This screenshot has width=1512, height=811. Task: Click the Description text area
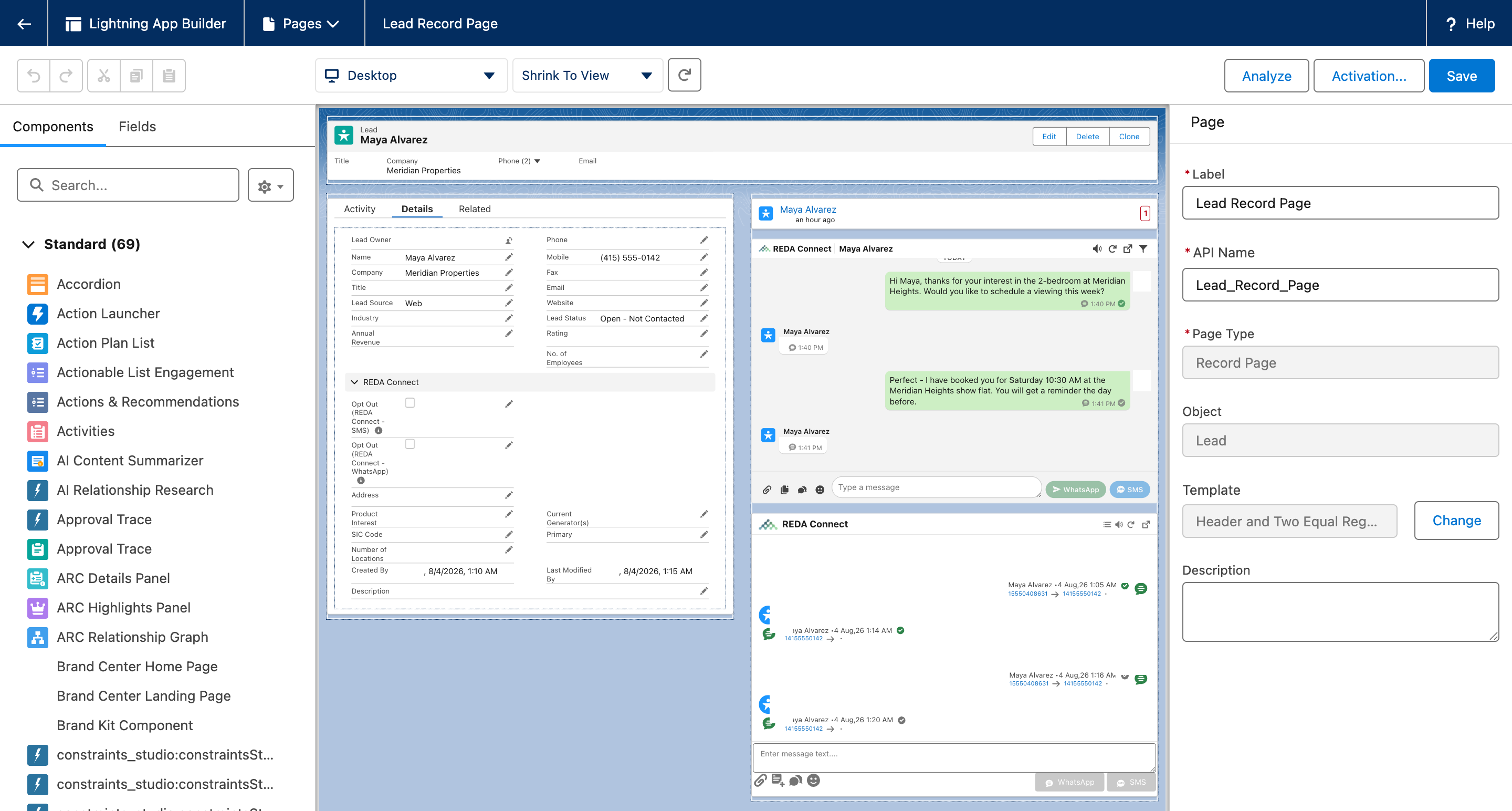click(x=1341, y=612)
